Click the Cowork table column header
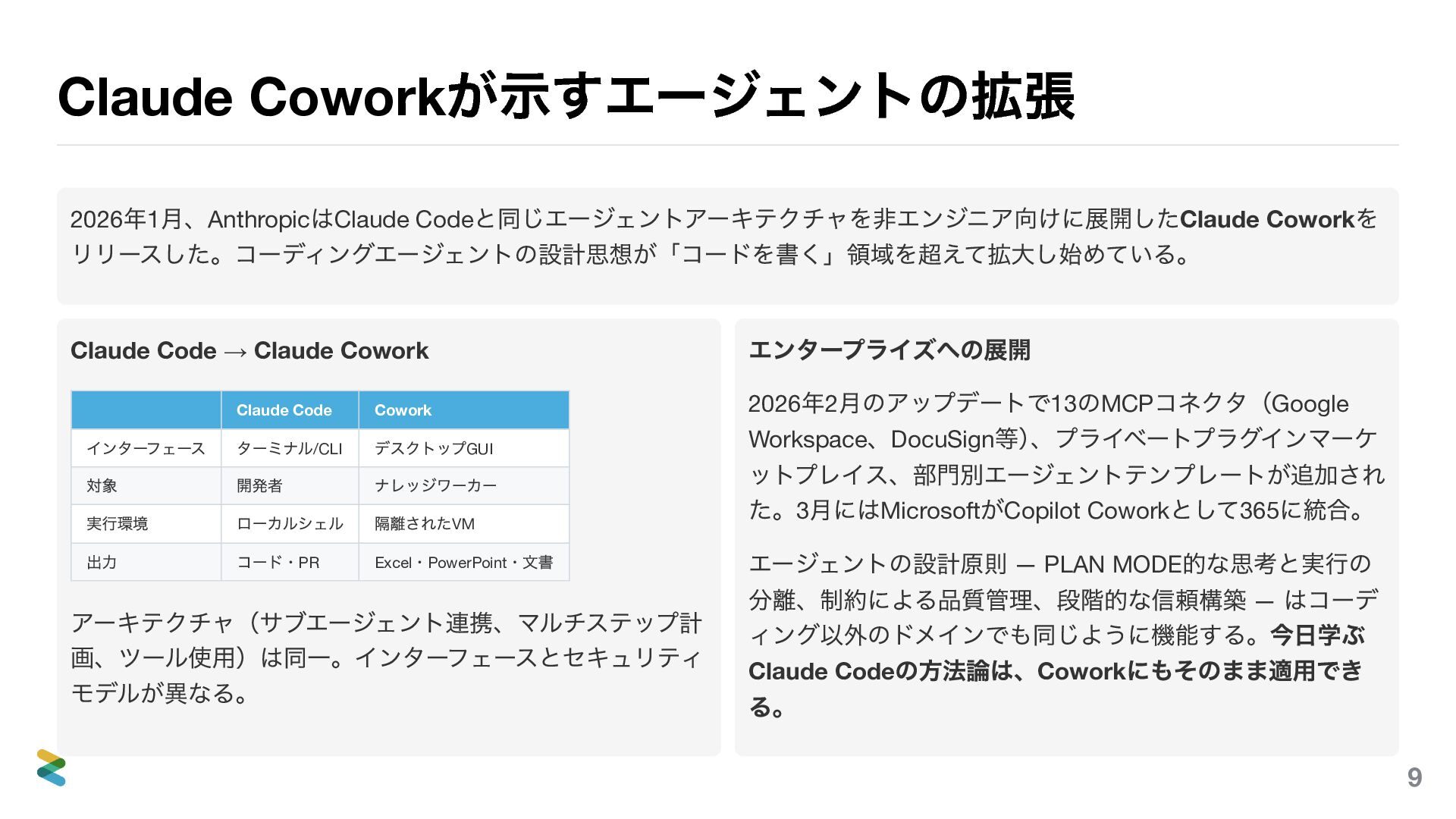This screenshot has width=1456, height=819. [403, 410]
